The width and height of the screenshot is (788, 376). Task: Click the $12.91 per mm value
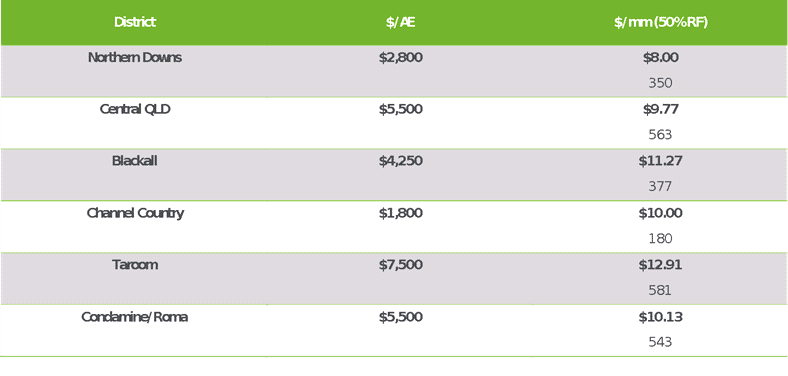660,264
